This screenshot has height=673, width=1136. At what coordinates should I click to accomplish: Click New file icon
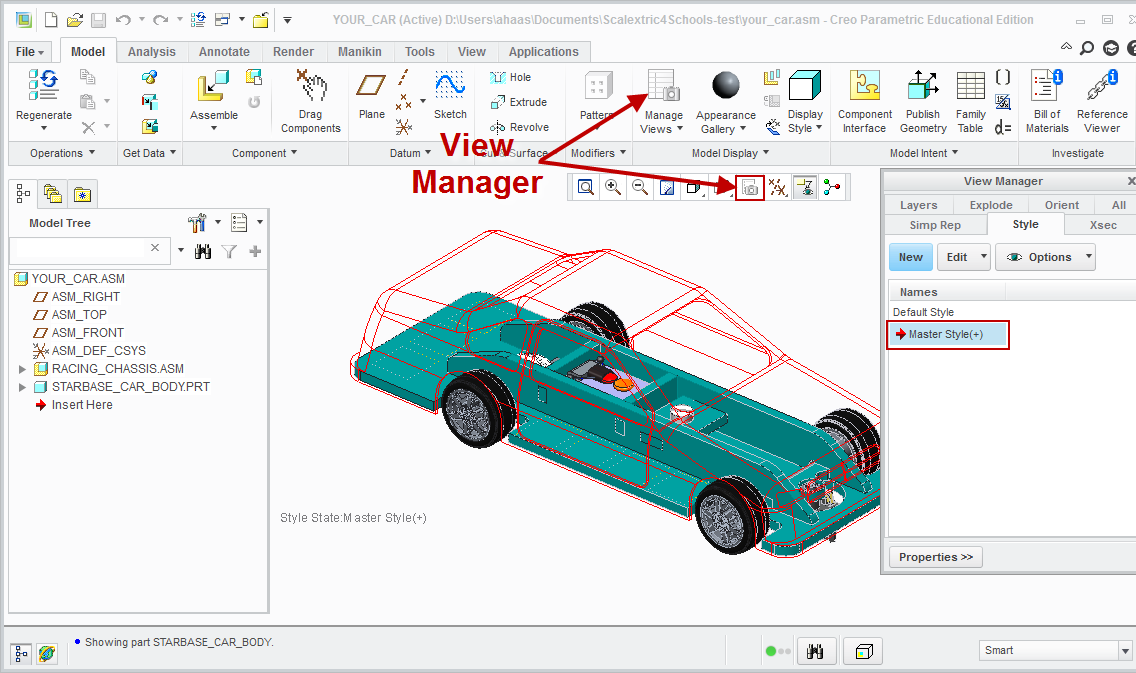click(51, 20)
